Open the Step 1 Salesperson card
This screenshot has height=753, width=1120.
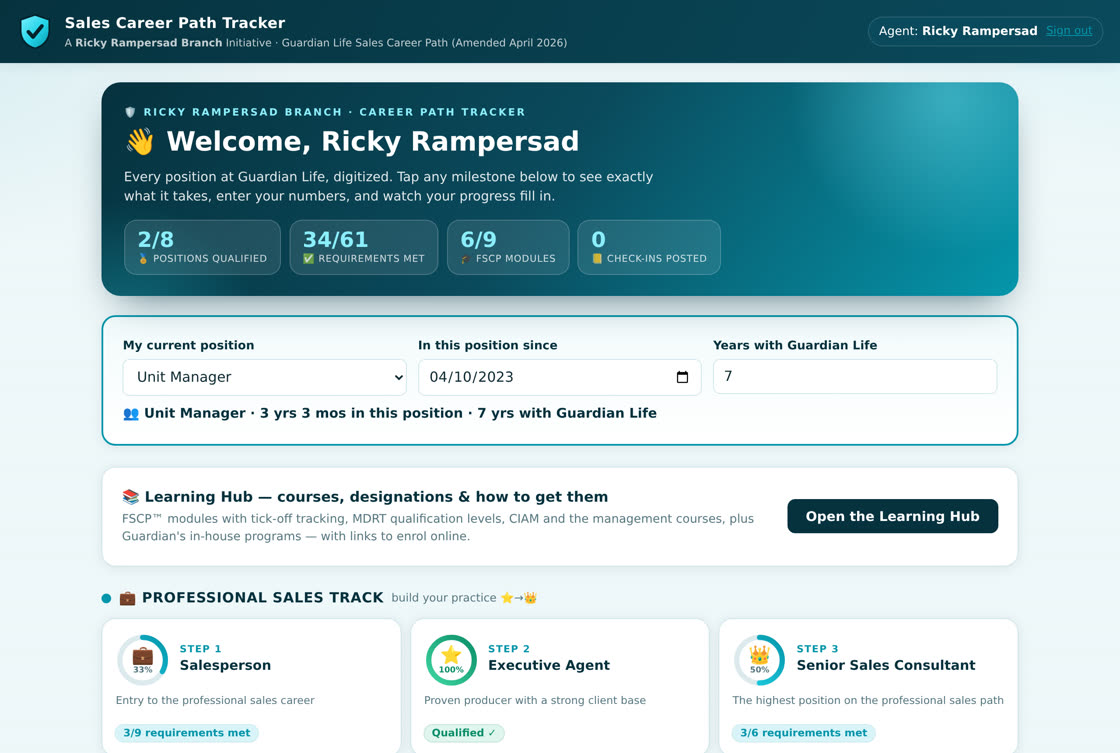tap(251, 686)
